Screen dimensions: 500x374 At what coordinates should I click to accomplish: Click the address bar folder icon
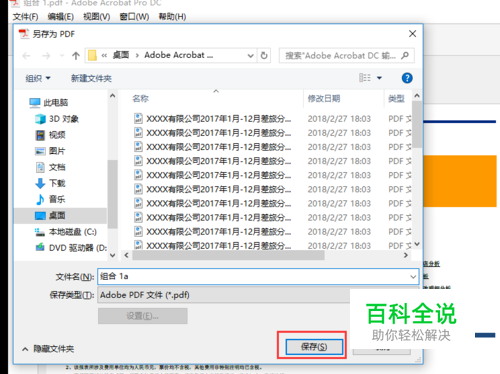(92, 55)
